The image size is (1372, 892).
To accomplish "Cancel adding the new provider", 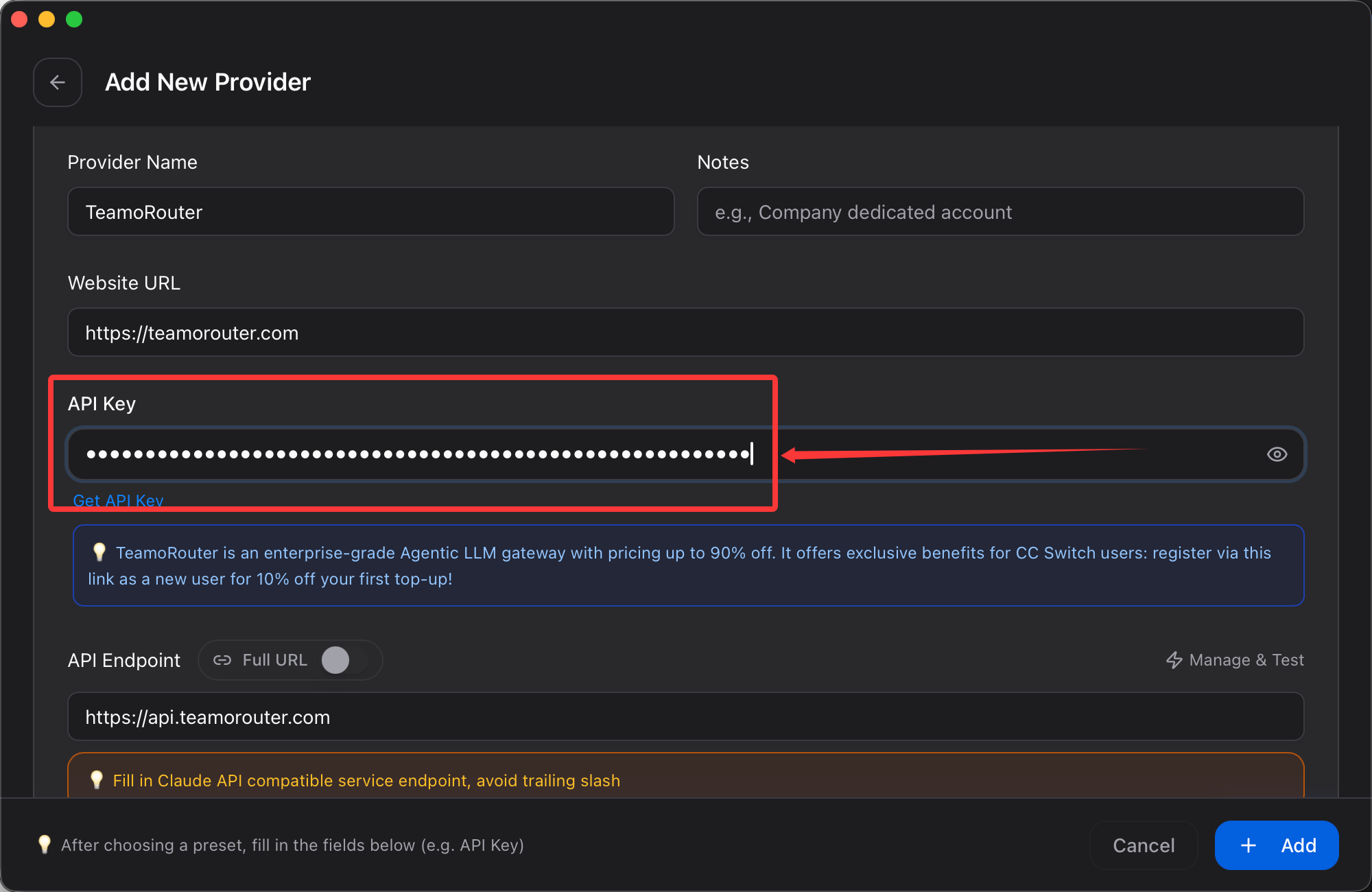I will pos(1144,845).
